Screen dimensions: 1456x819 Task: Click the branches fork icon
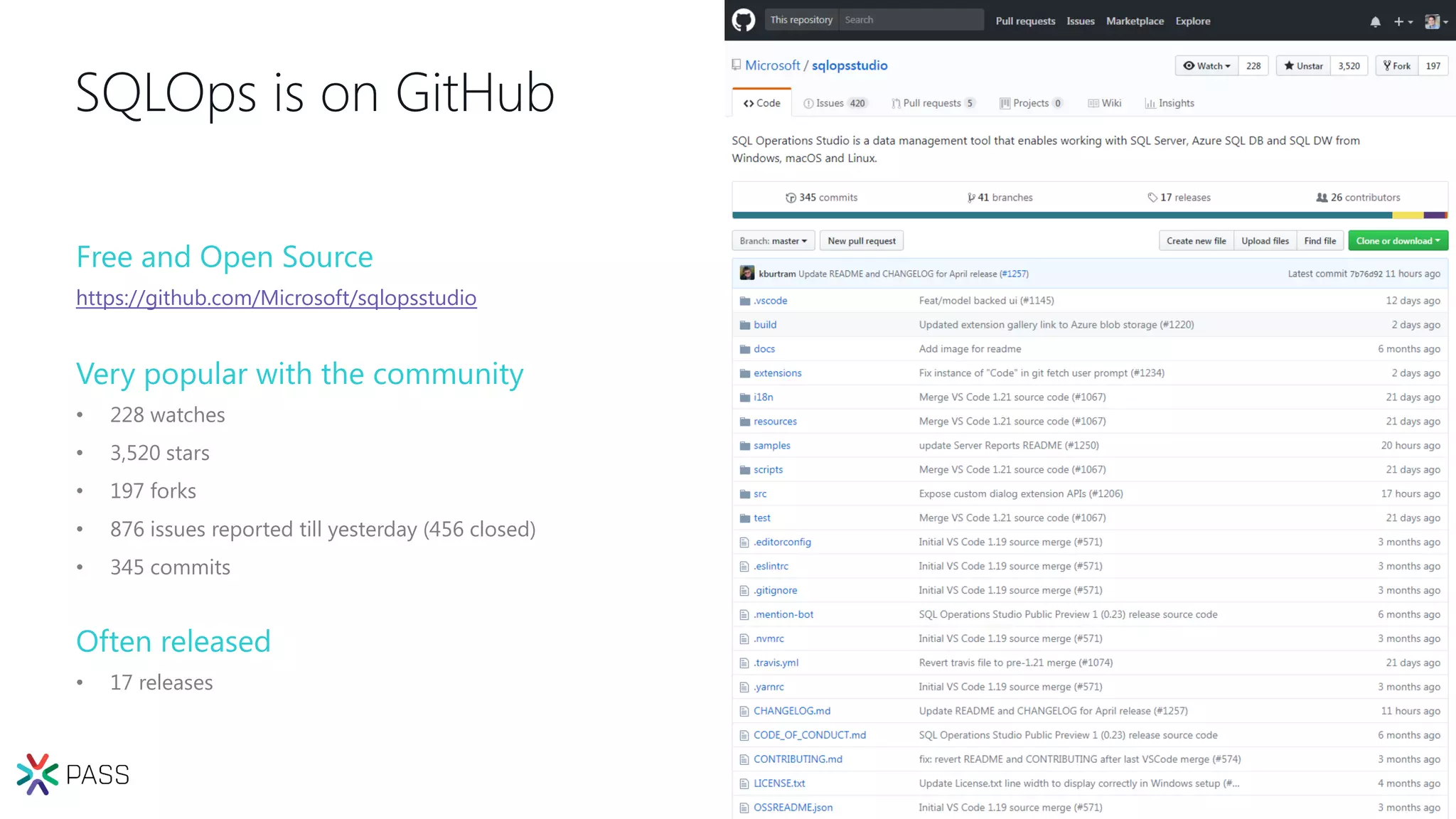(971, 198)
